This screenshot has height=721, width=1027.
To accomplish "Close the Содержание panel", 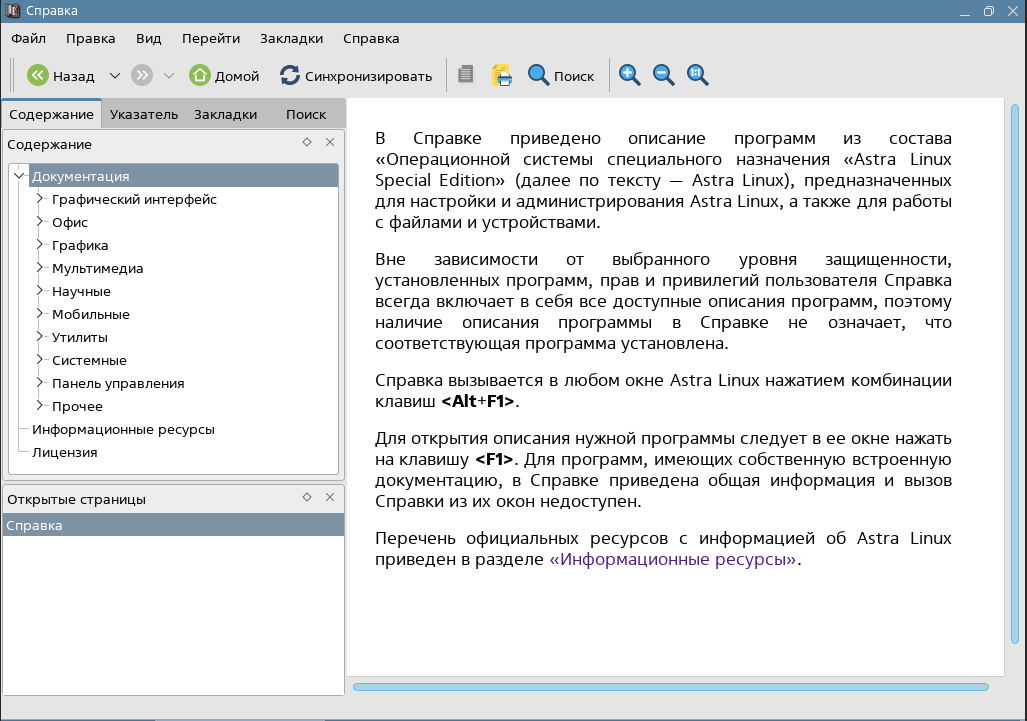I will 330,142.
